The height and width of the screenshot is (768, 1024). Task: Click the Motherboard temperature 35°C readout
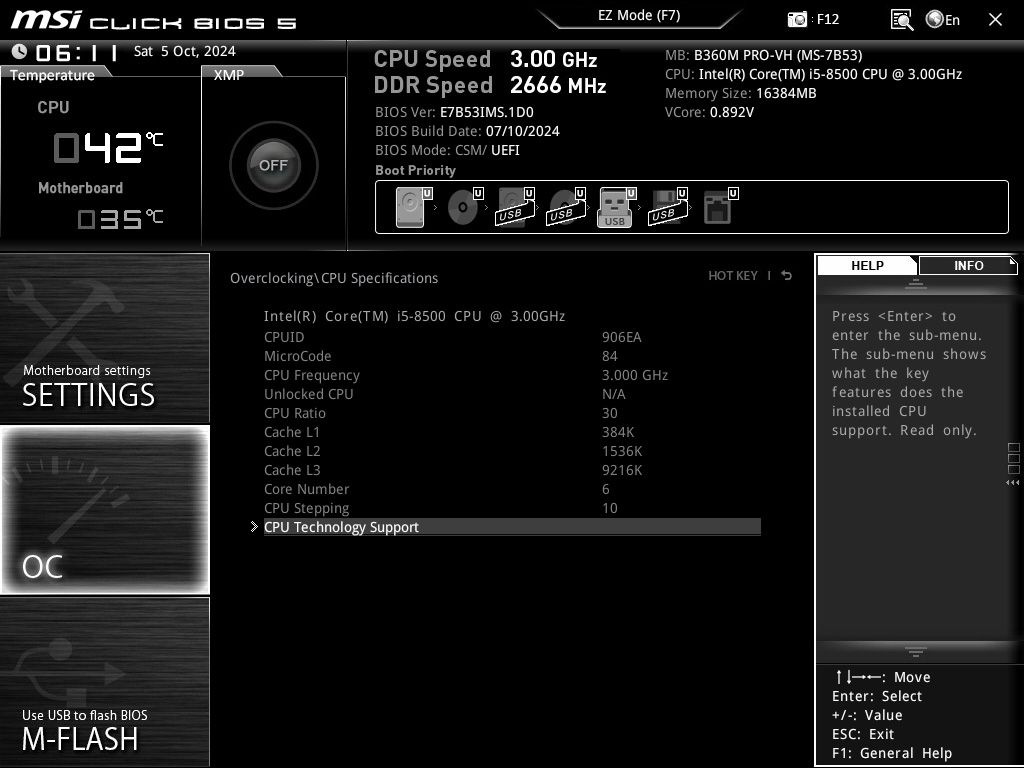(120, 219)
